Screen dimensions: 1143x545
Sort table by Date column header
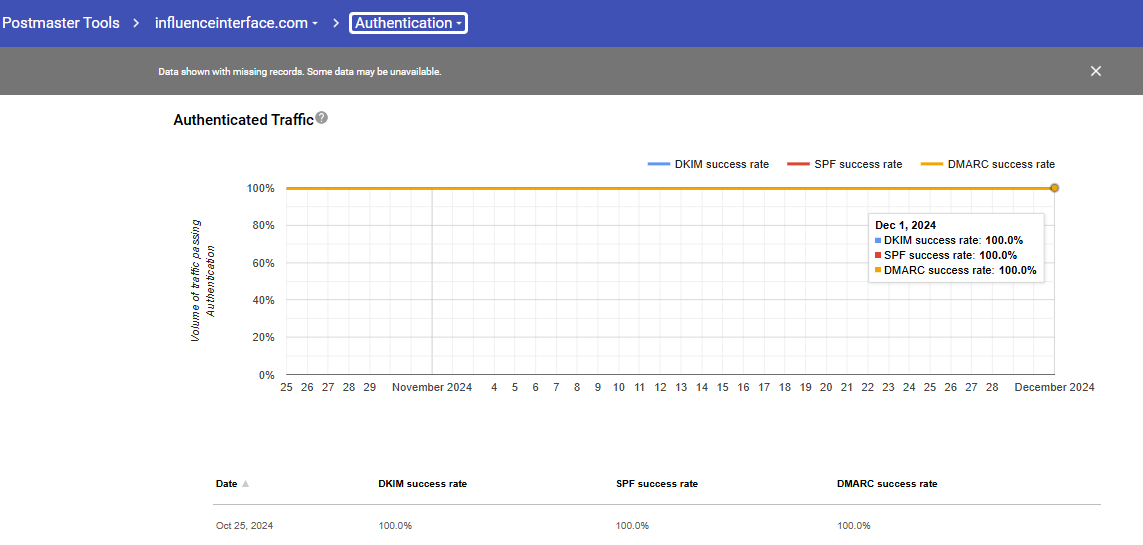tap(226, 484)
